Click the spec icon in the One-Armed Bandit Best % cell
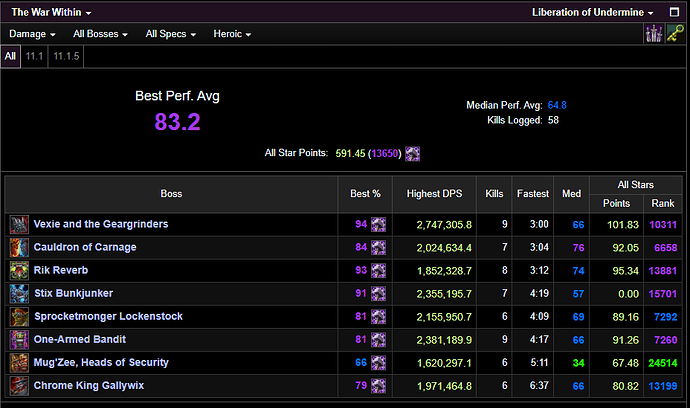The image size is (690, 408). (378, 340)
